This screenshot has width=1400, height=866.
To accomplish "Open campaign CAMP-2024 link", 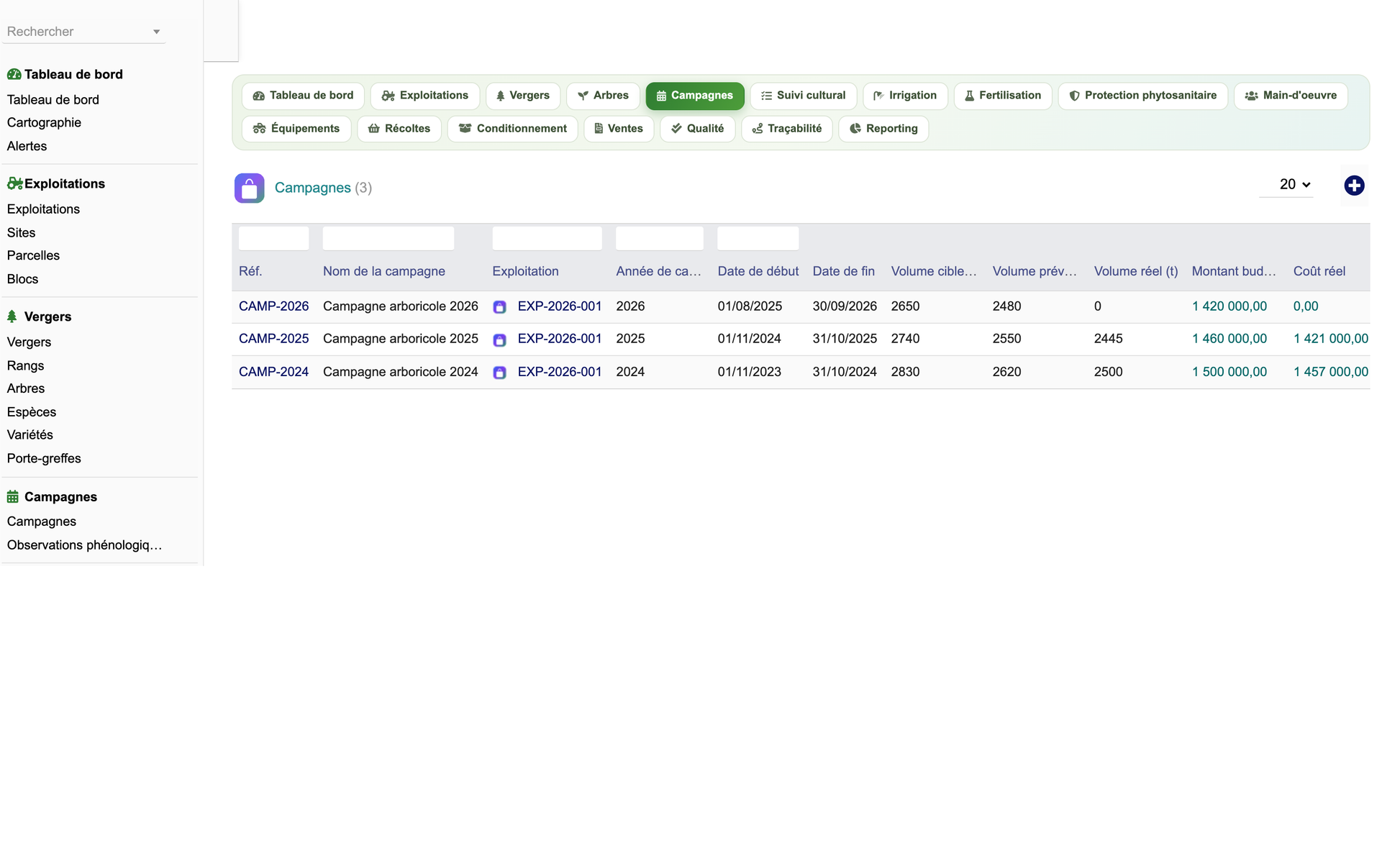I will coord(273,372).
